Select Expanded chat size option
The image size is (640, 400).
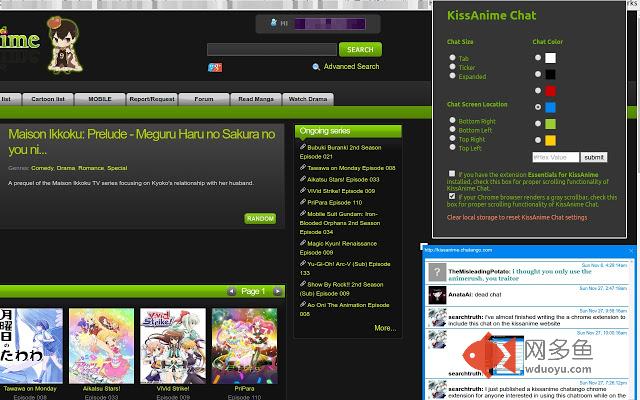[x=452, y=76]
